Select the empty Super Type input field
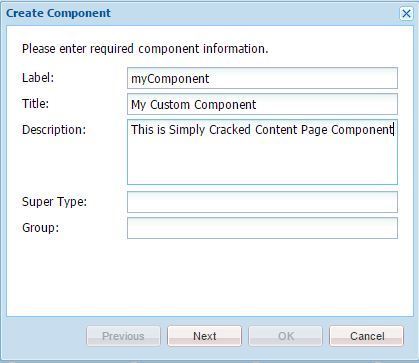The image size is (419, 363). 262,202
